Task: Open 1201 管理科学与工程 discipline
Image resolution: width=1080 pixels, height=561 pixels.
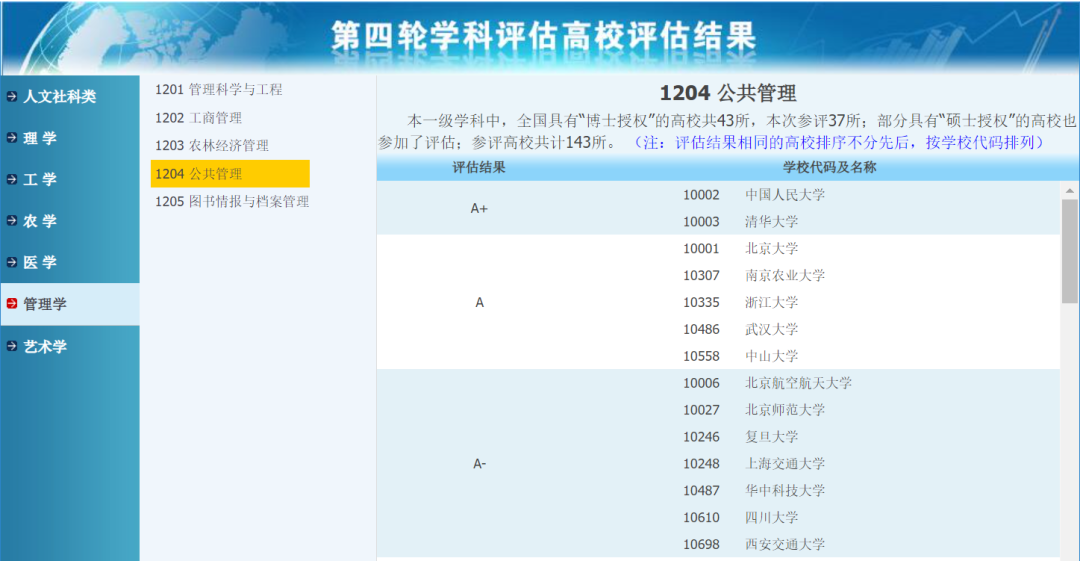Action: click(x=218, y=90)
